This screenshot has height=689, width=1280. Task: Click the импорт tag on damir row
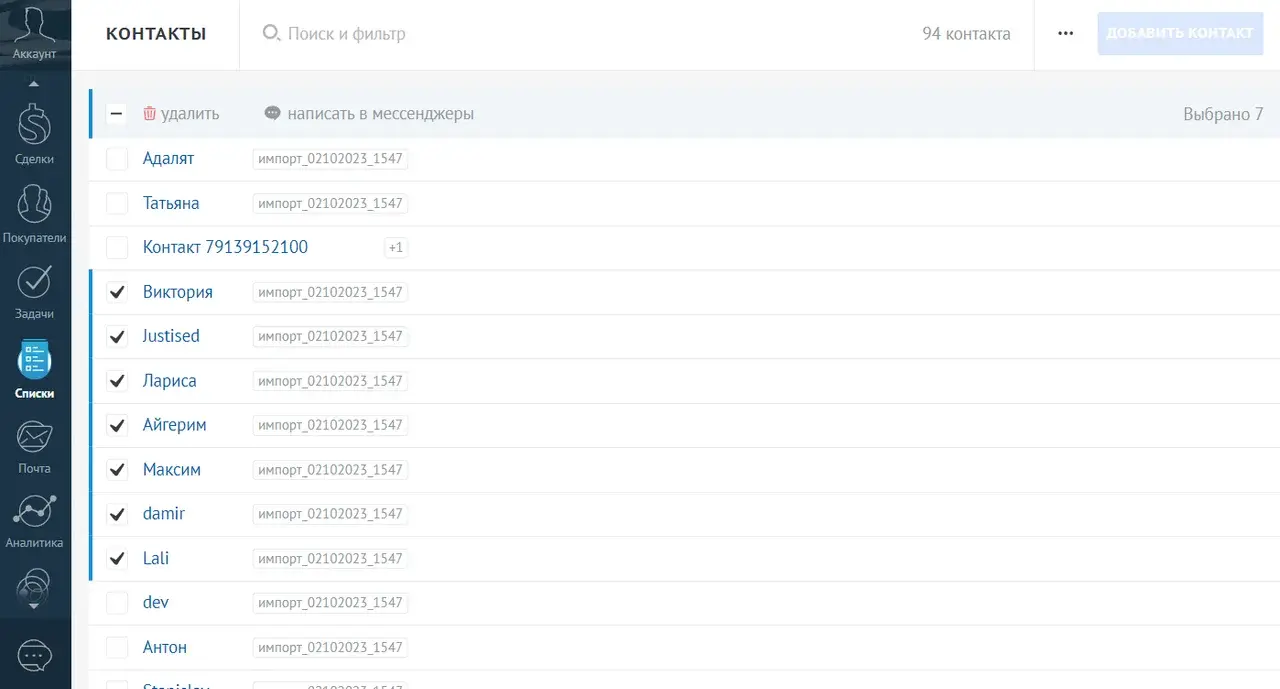(330, 514)
